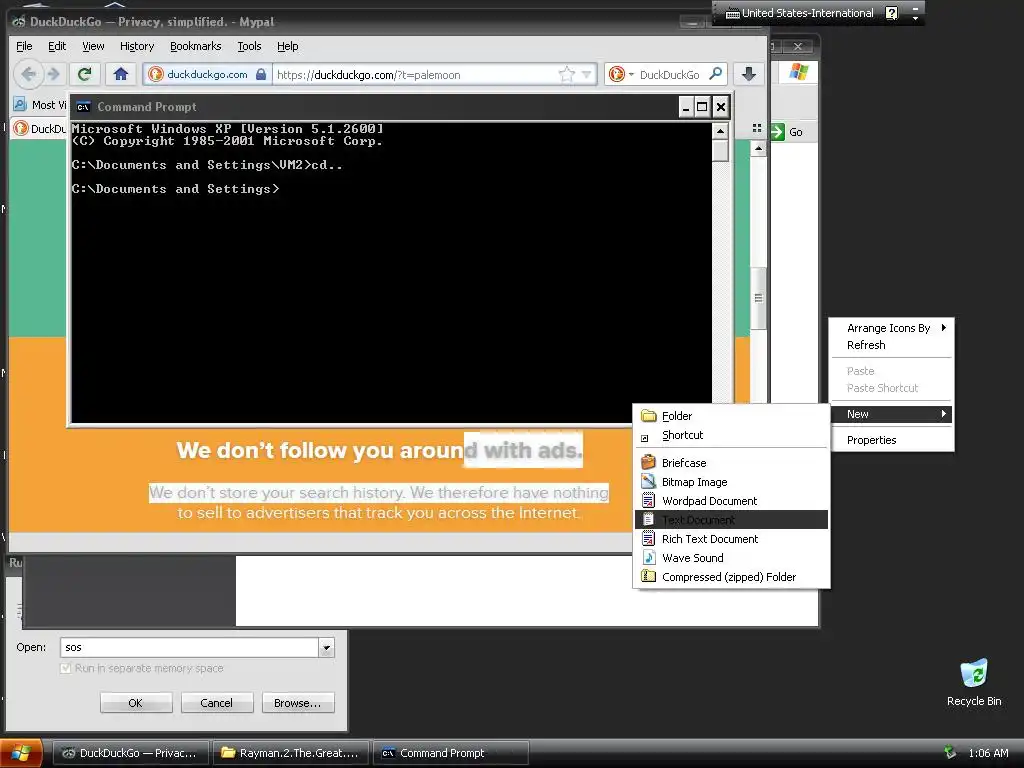Click the Open text field containing sos
This screenshot has height=768, width=1024.
coord(189,648)
